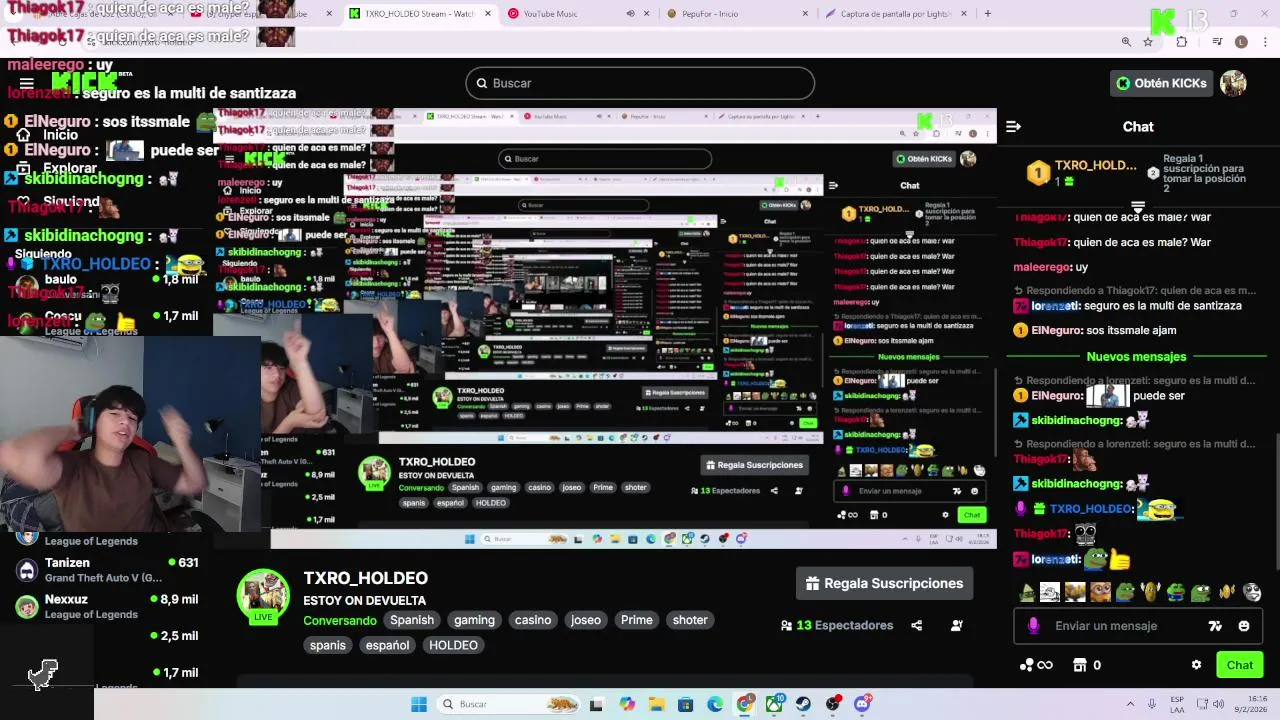Image resolution: width=1280 pixels, height=720 pixels.
Task: Open chat settings gear icon
Action: click(x=1196, y=665)
